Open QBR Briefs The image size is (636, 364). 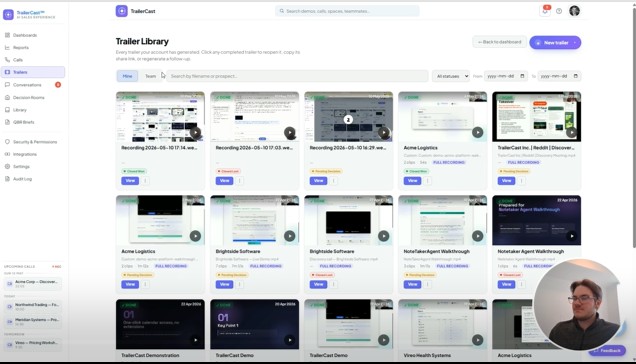pos(32,122)
